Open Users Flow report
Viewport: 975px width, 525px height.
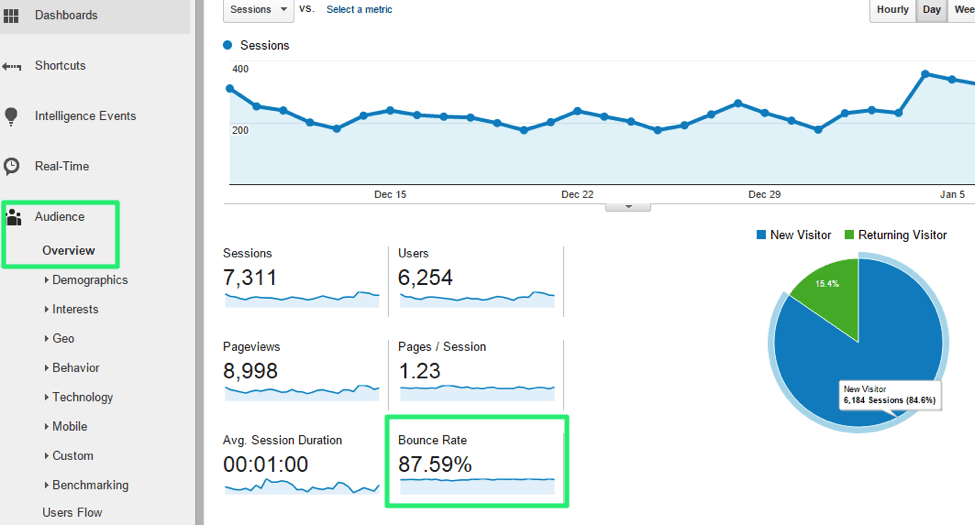point(72,512)
